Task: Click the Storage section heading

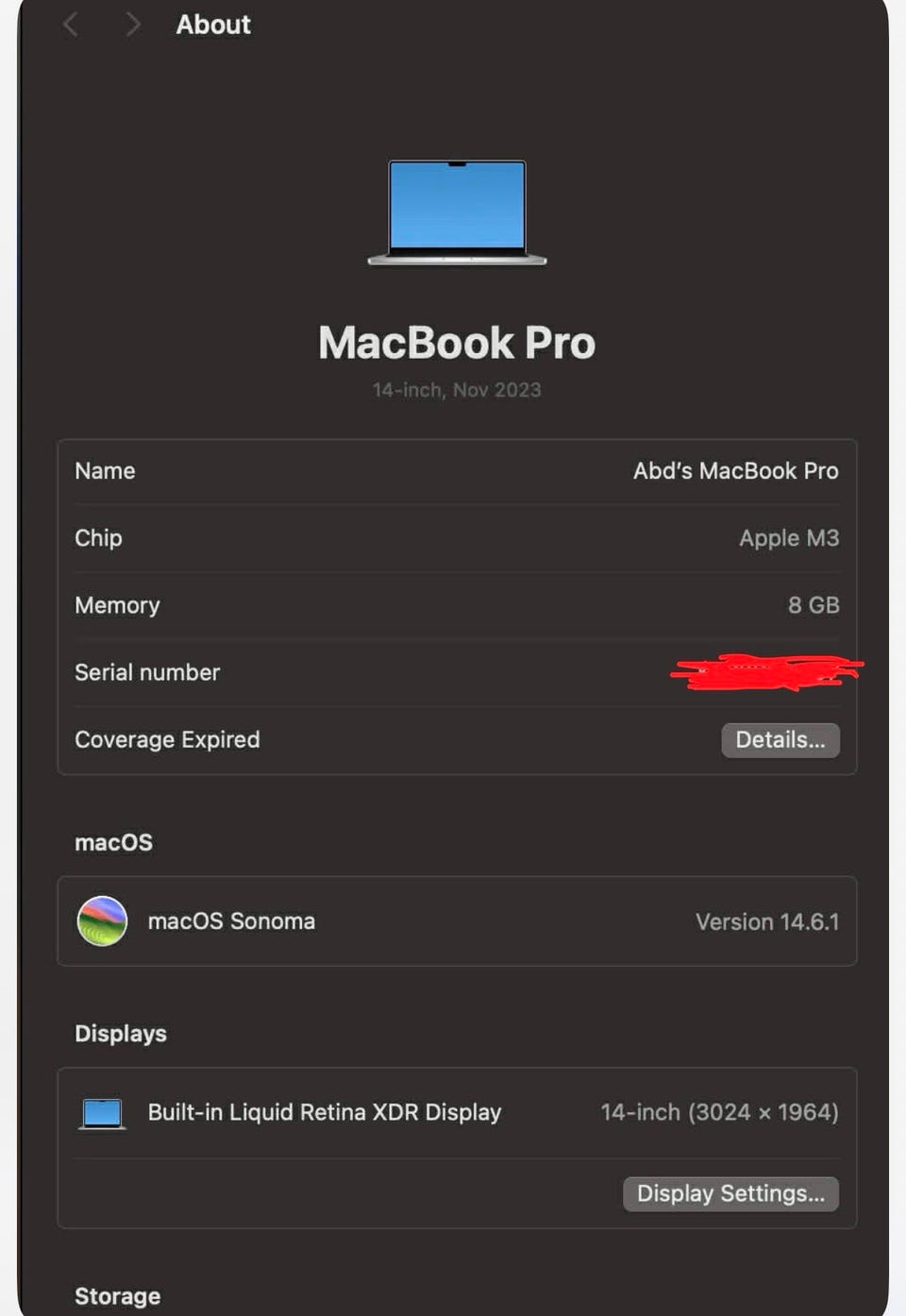Action: [118, 1296]
